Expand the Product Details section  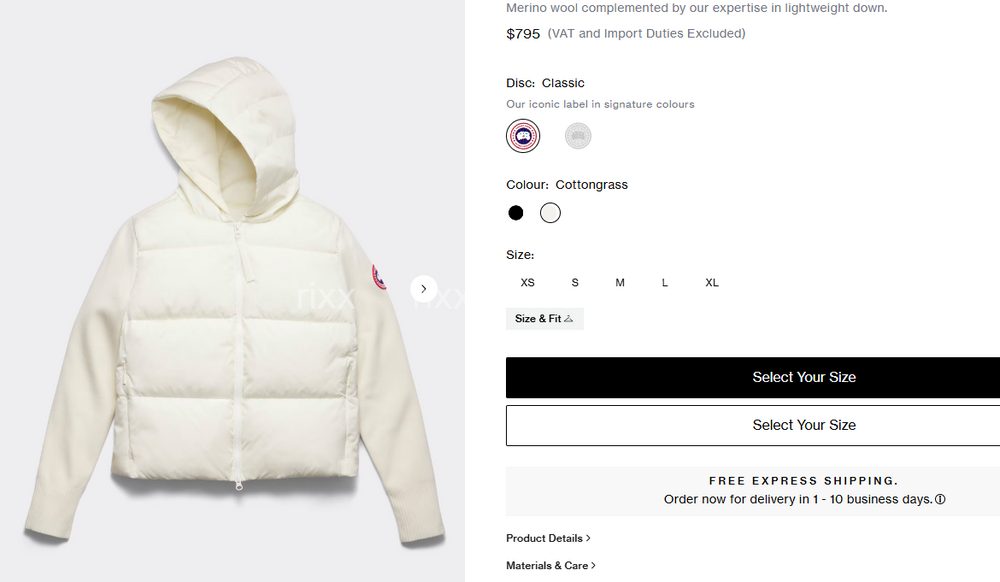click(548, 538)
